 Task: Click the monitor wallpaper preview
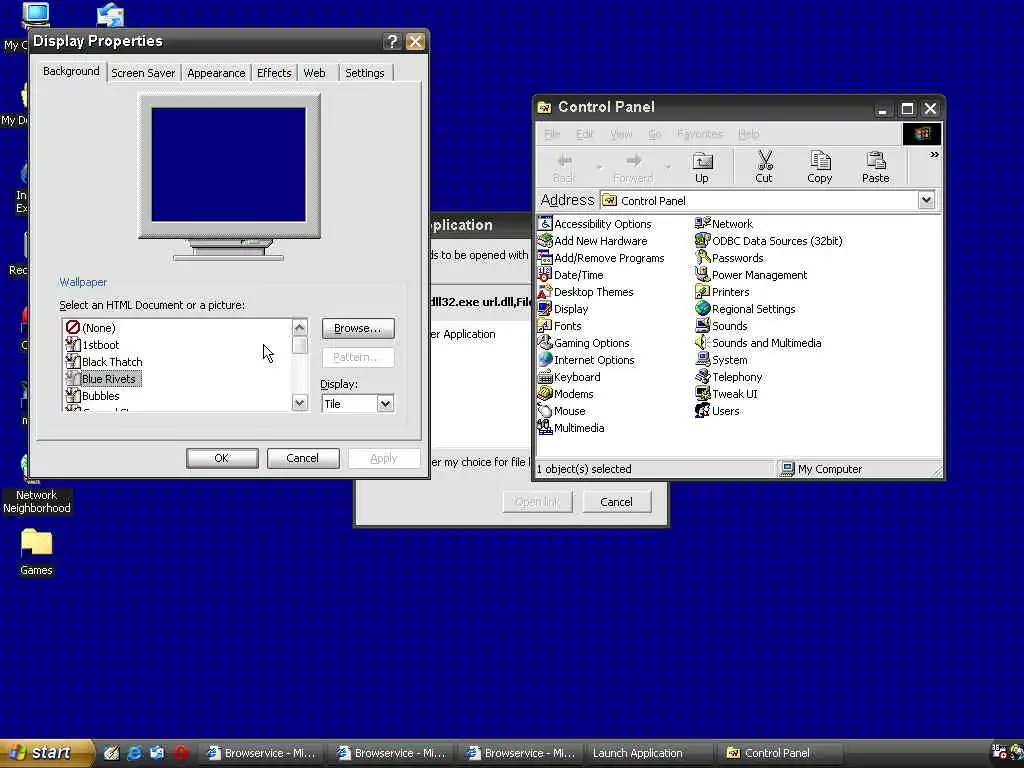[229, 165]
